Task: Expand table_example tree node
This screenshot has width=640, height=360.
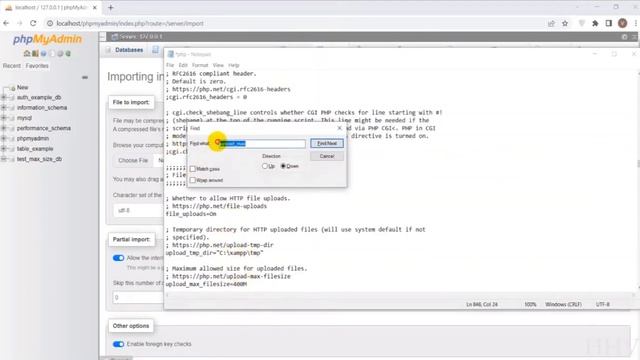Action: [4, 149]
